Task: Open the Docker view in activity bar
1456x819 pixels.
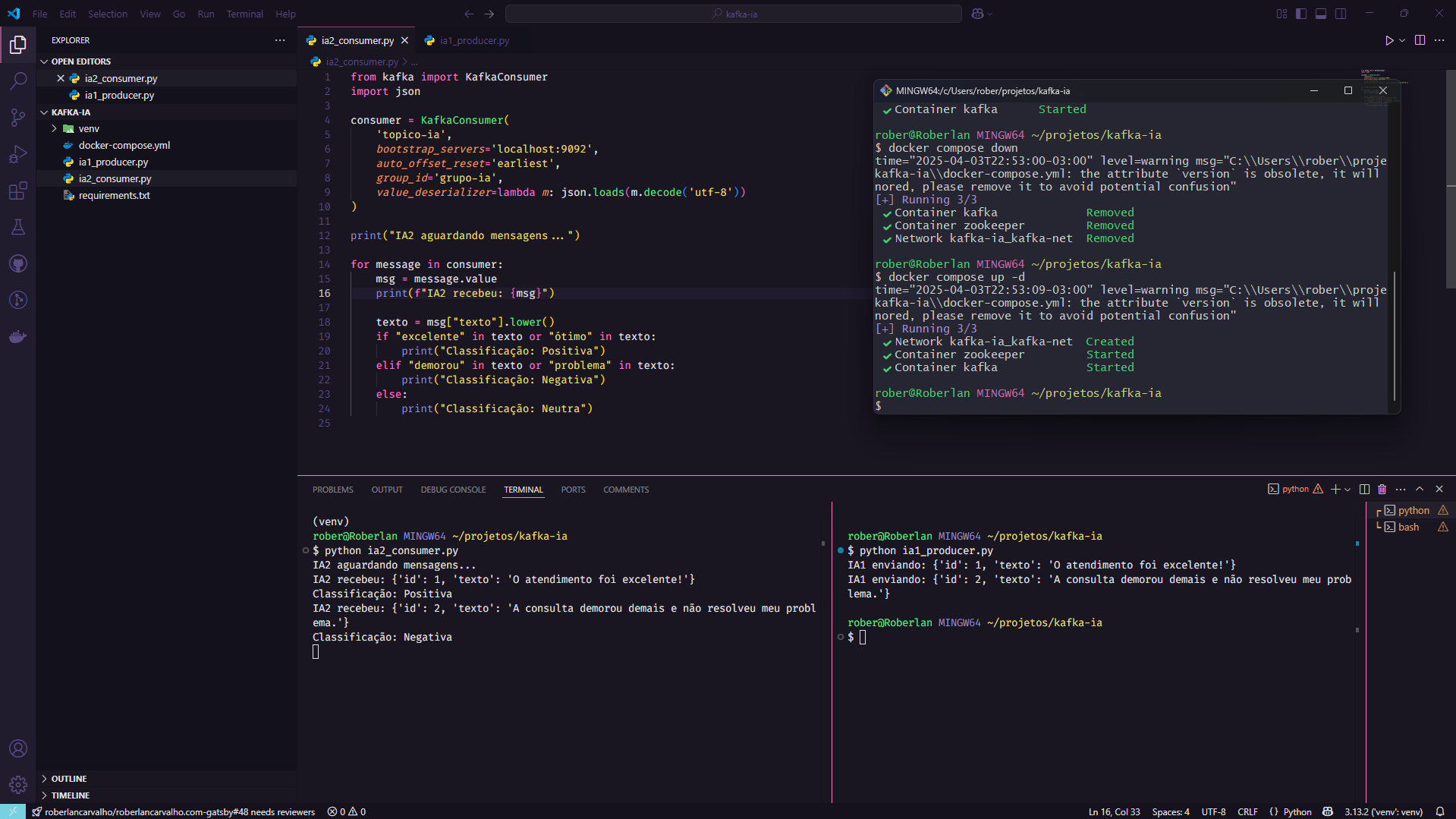Action: tap(18, 336)
